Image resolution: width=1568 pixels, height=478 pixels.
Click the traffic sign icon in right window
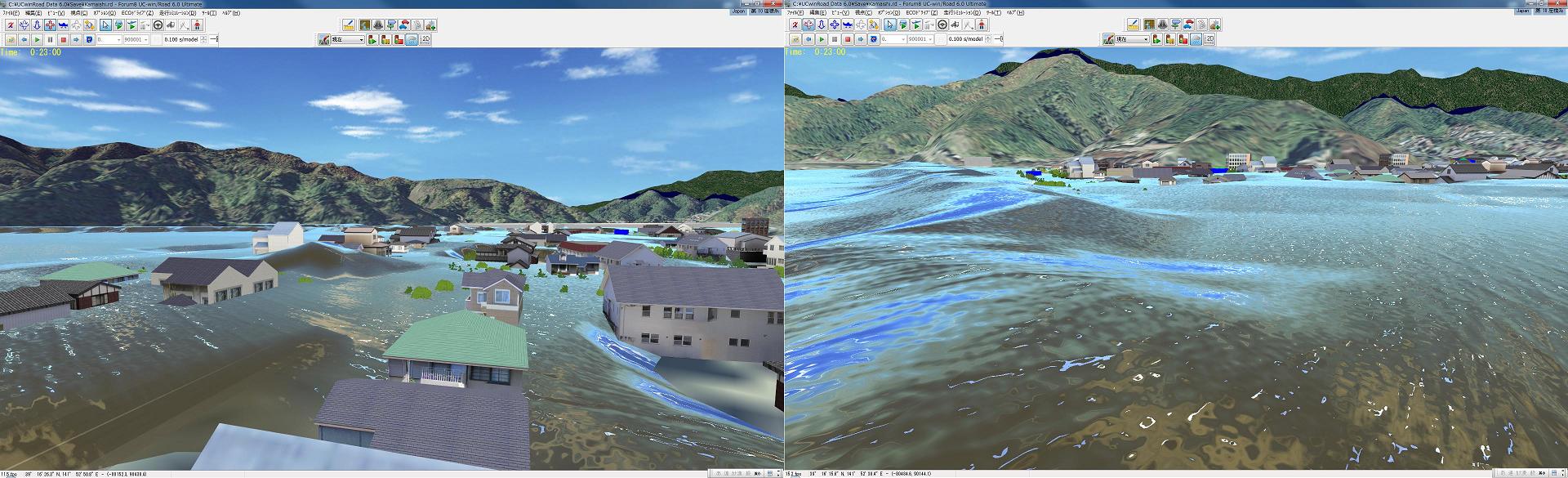coord(1175,25)
